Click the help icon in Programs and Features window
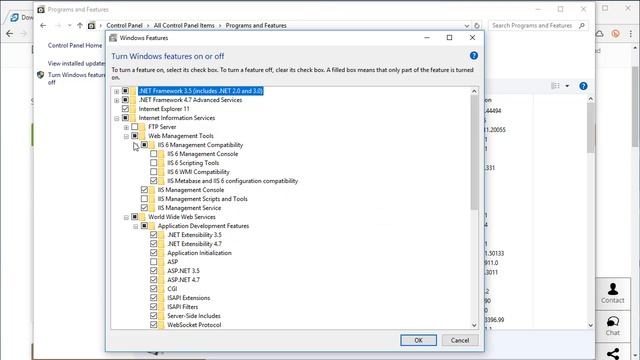 (x=583, y=86)
